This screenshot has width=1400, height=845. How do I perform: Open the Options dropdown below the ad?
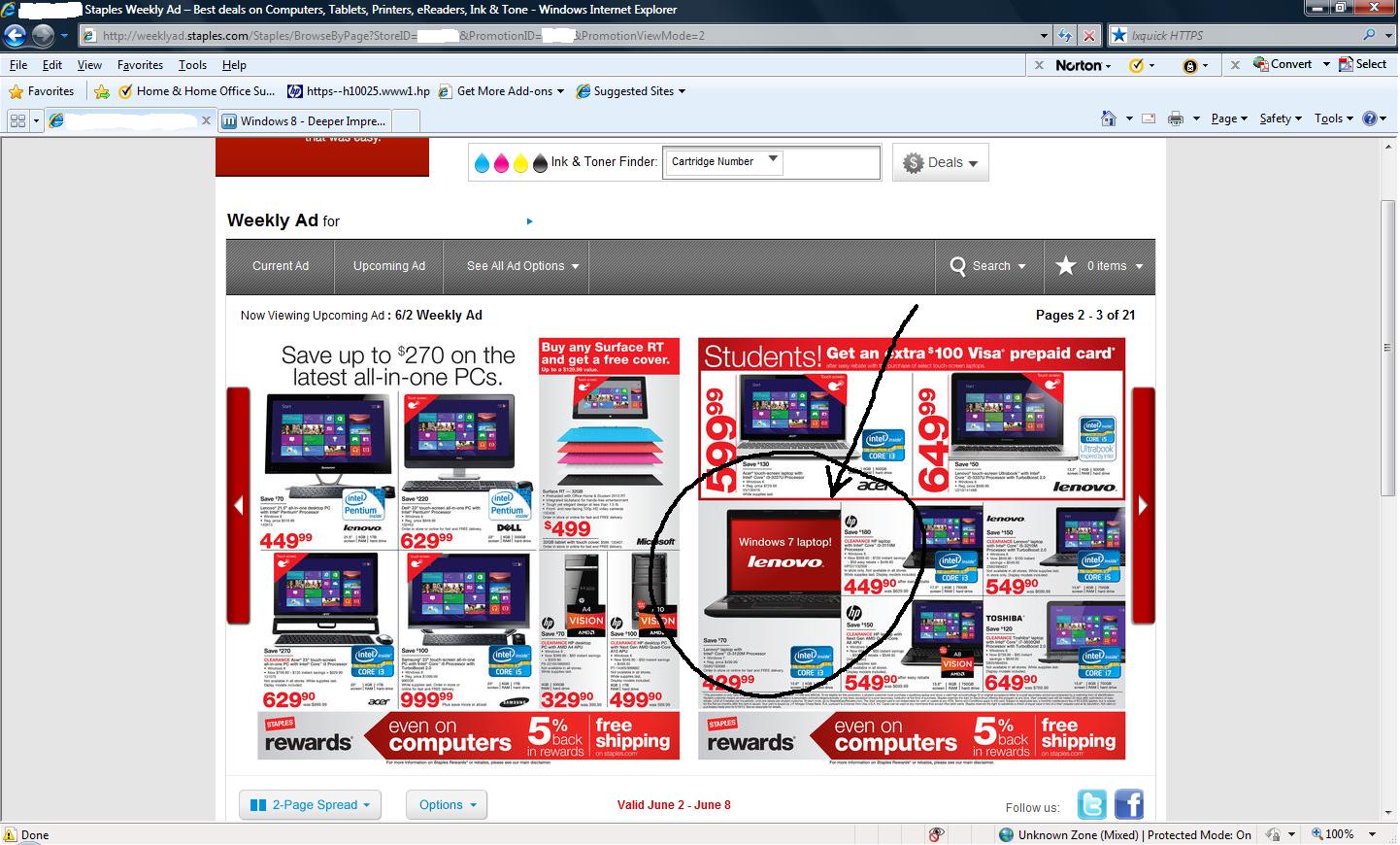click(447, 804)
